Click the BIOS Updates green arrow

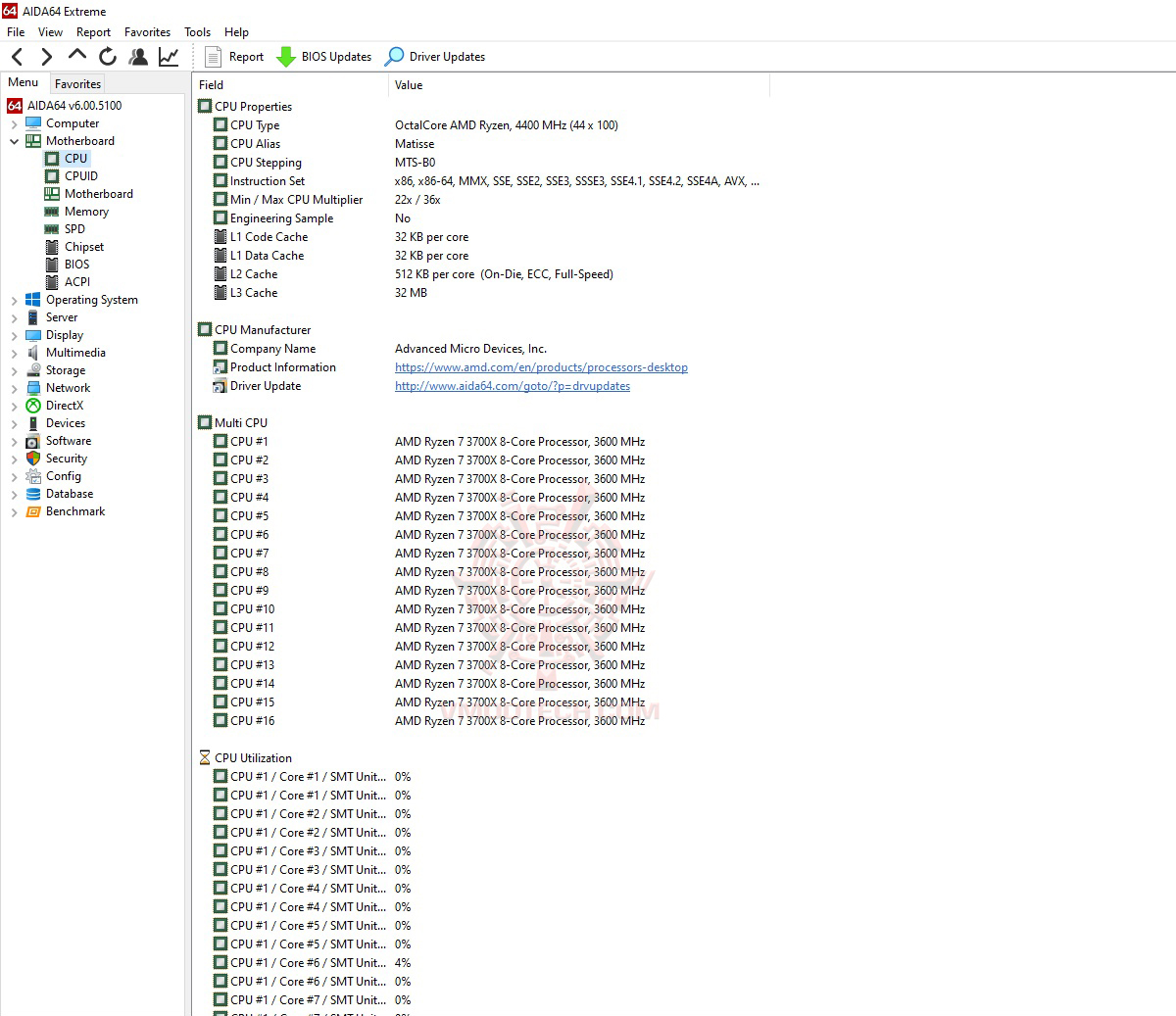[285, 57]
